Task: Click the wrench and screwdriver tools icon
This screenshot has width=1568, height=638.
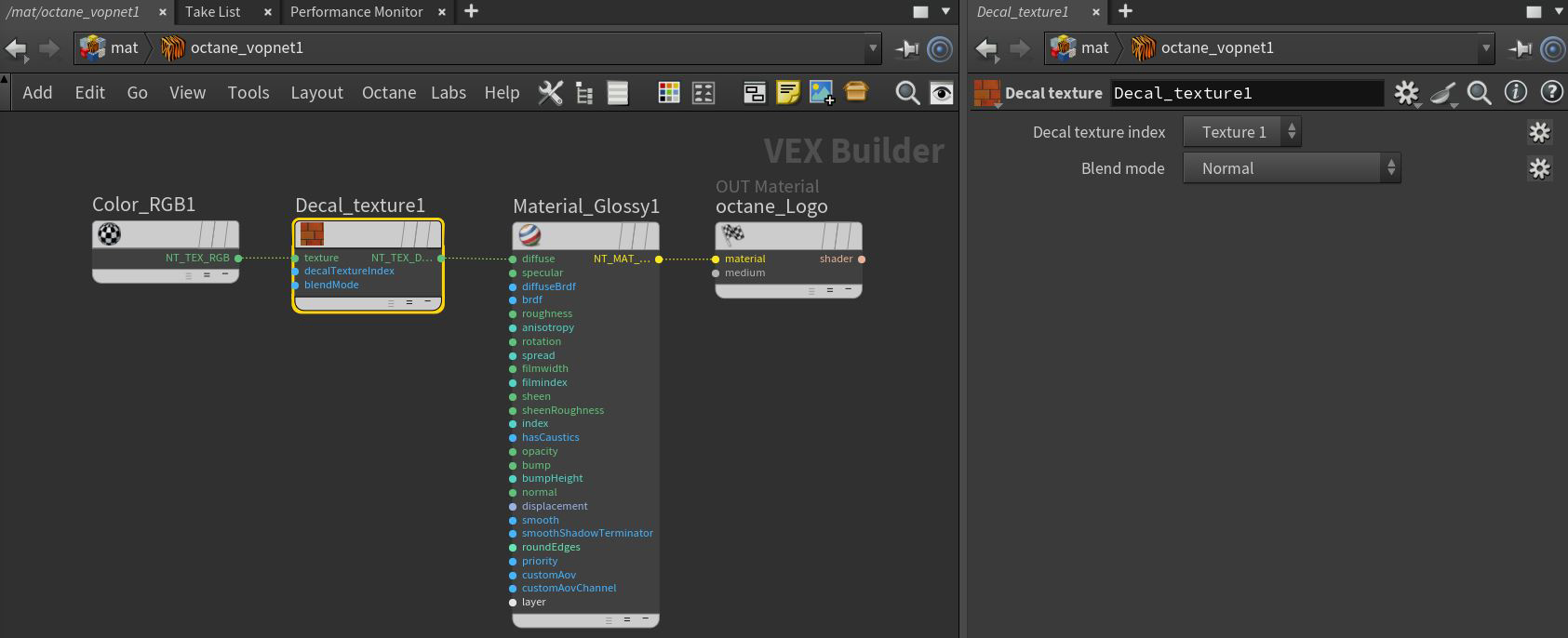Action: [550, 93]
